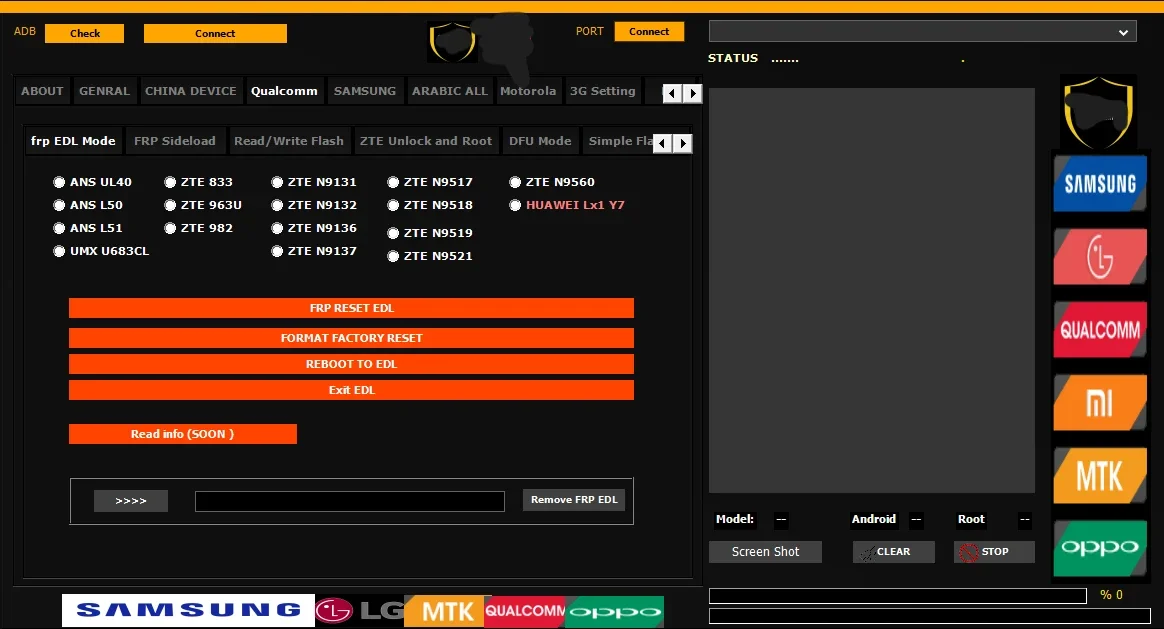The image size is (1164, 629).
Task: Select the ZTE N9521 radio button
Action: click(393, 256)
